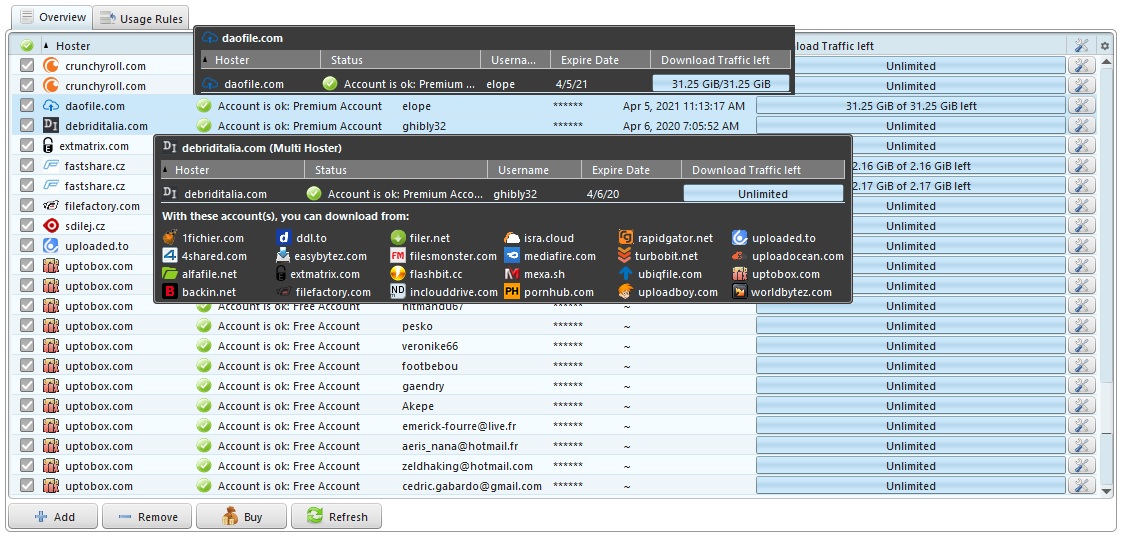This screenshot has width=1124, height=541.
Task: Click the uploaded.to icon in tooltip
Action: pos(740,238)
